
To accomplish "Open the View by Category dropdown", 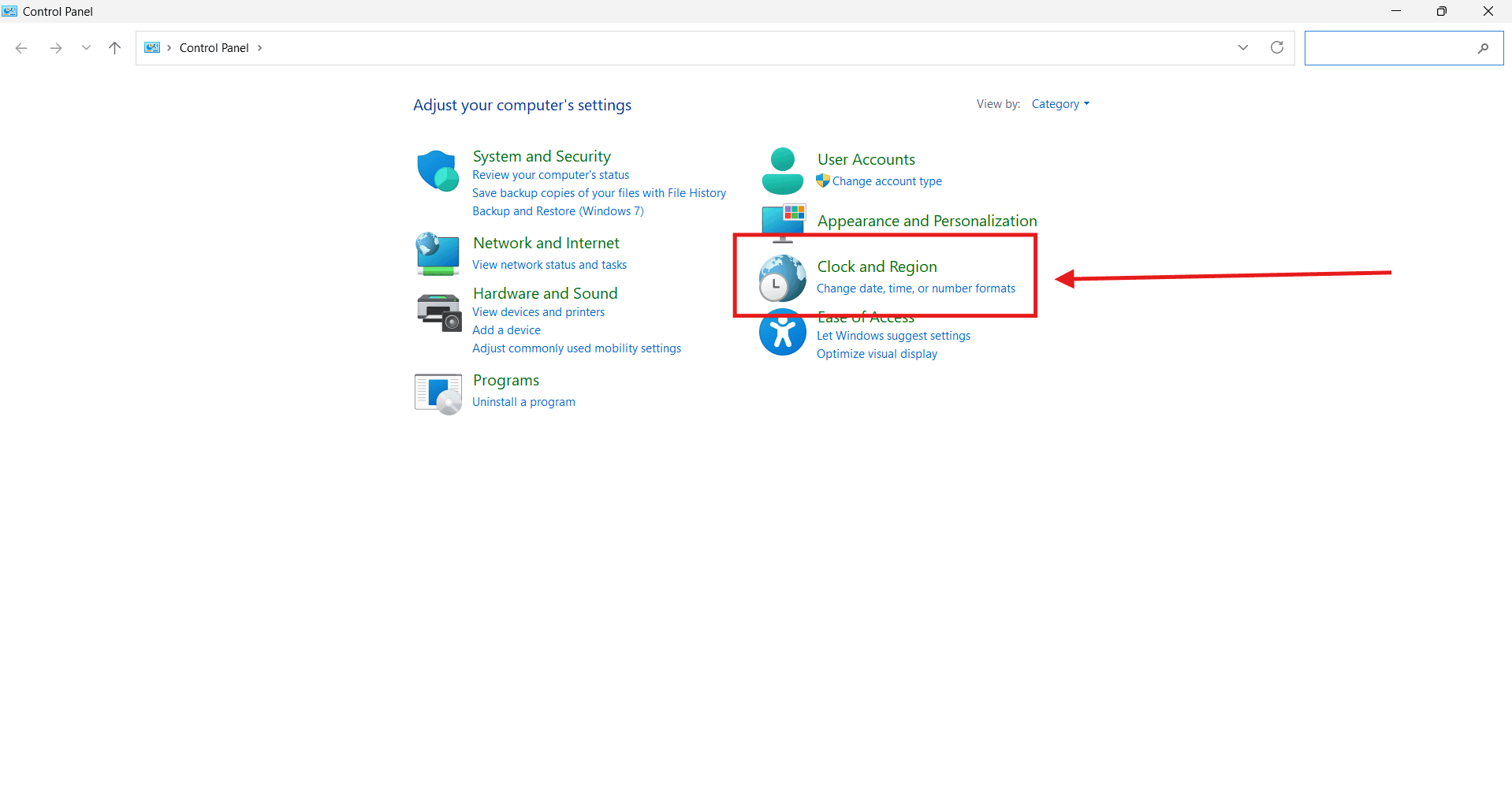I will (1060, 104).
